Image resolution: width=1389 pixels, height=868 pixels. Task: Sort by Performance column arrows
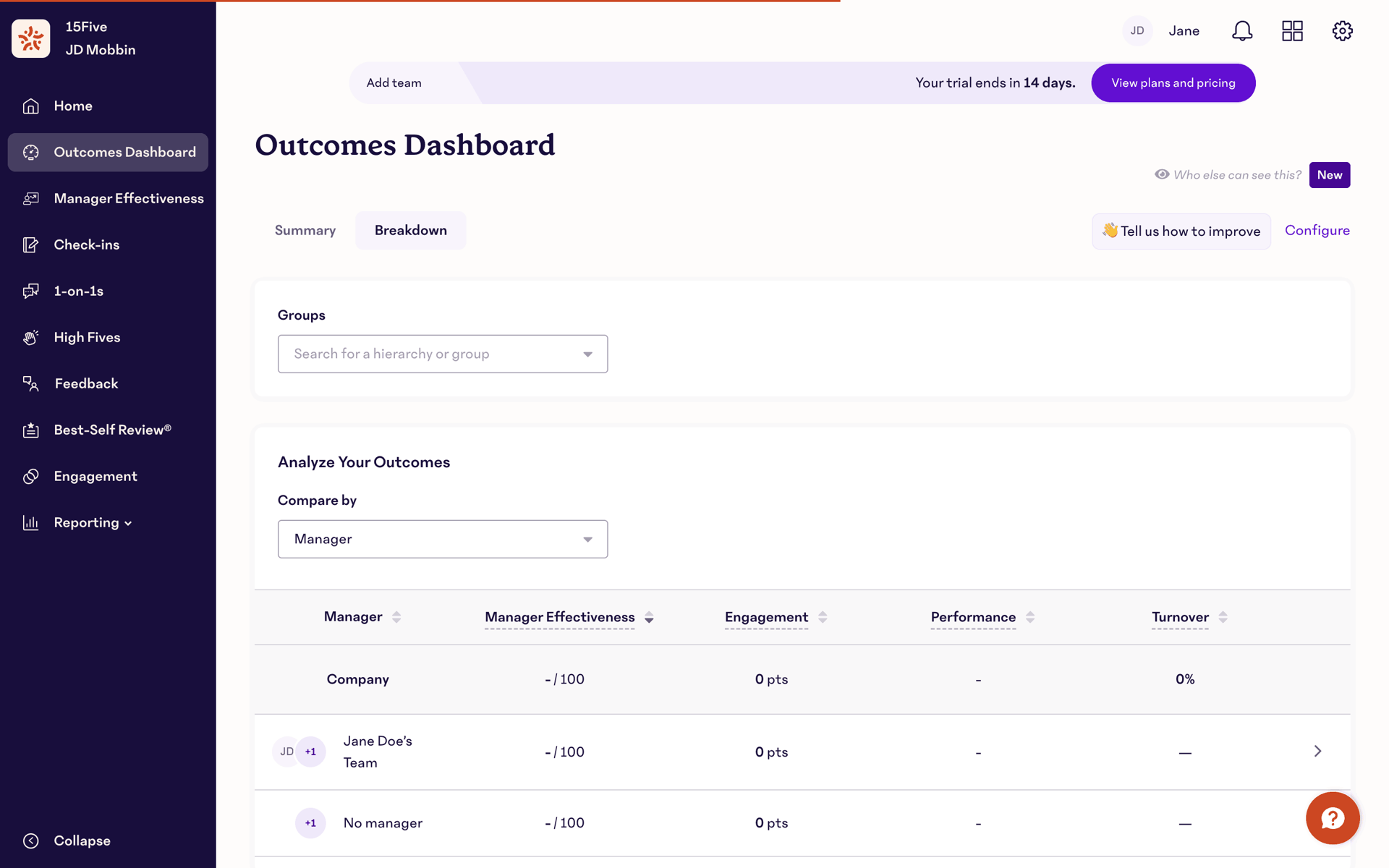click(1030, 617)
